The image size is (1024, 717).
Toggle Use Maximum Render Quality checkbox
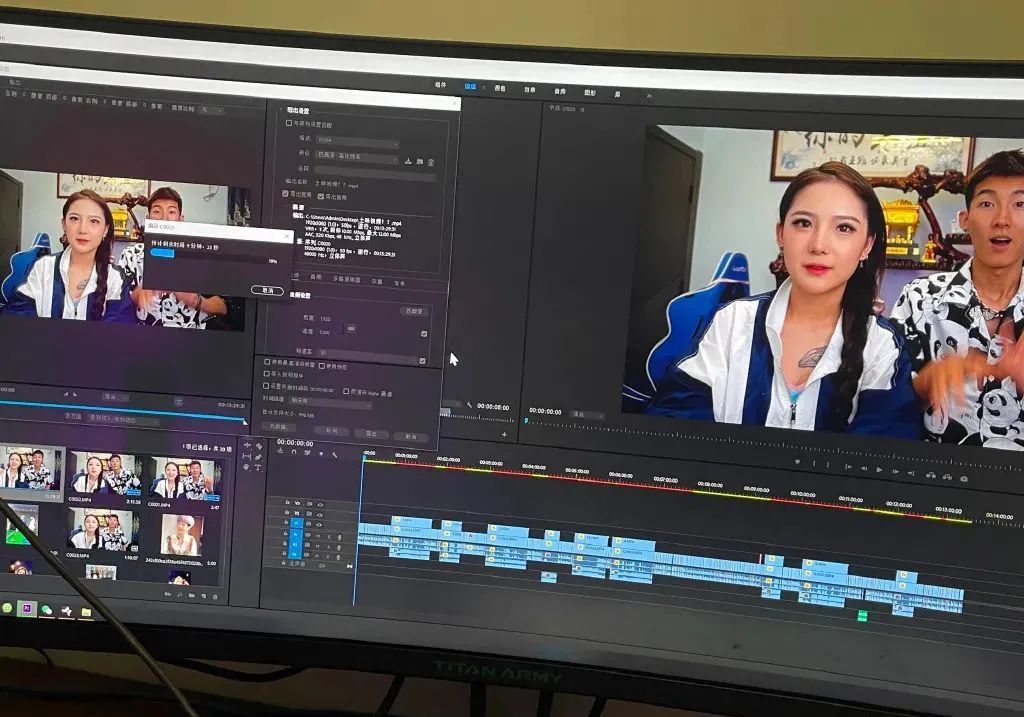click(x=266, y=362)
